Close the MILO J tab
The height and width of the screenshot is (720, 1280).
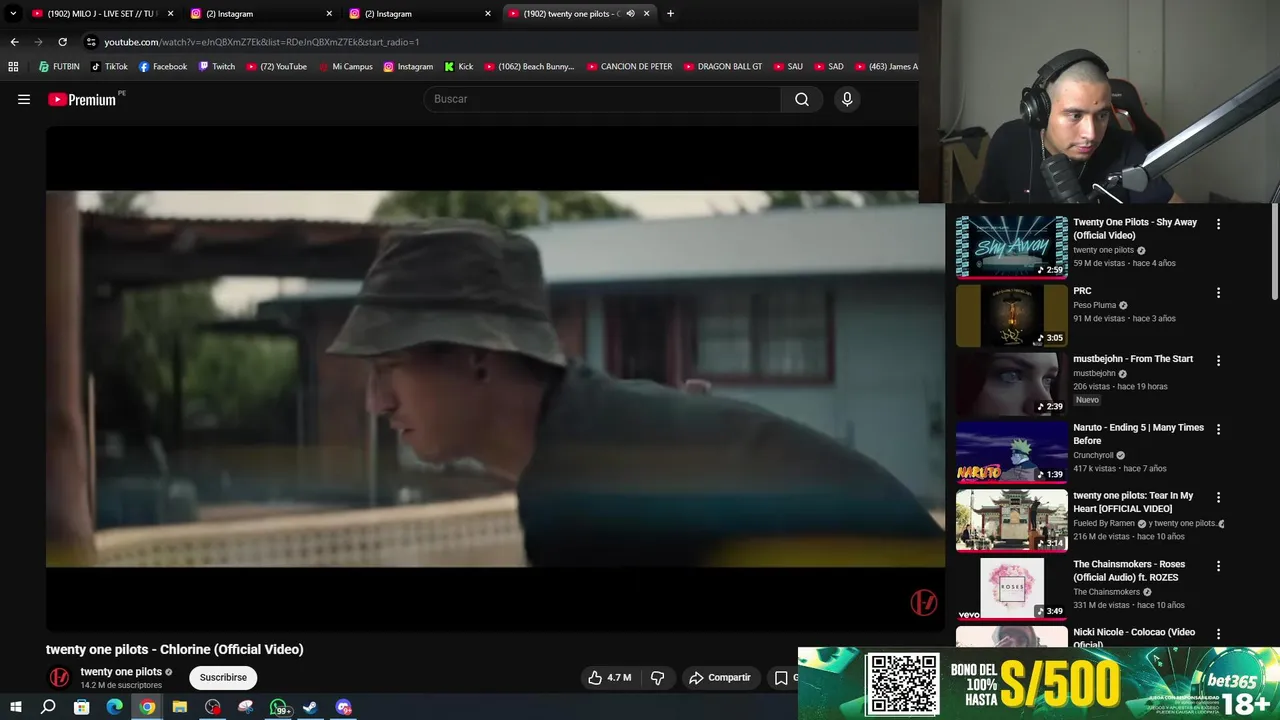click(170, 13)
